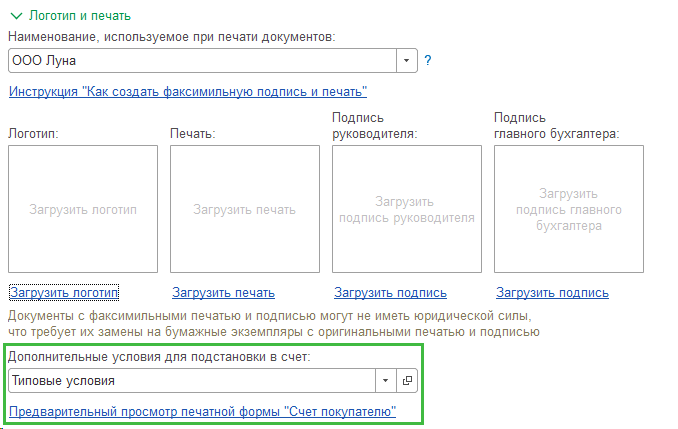Click the ООО Луна name input field
Image resolution: width=678 pixels, height=429 pixels.
(200, 60)
